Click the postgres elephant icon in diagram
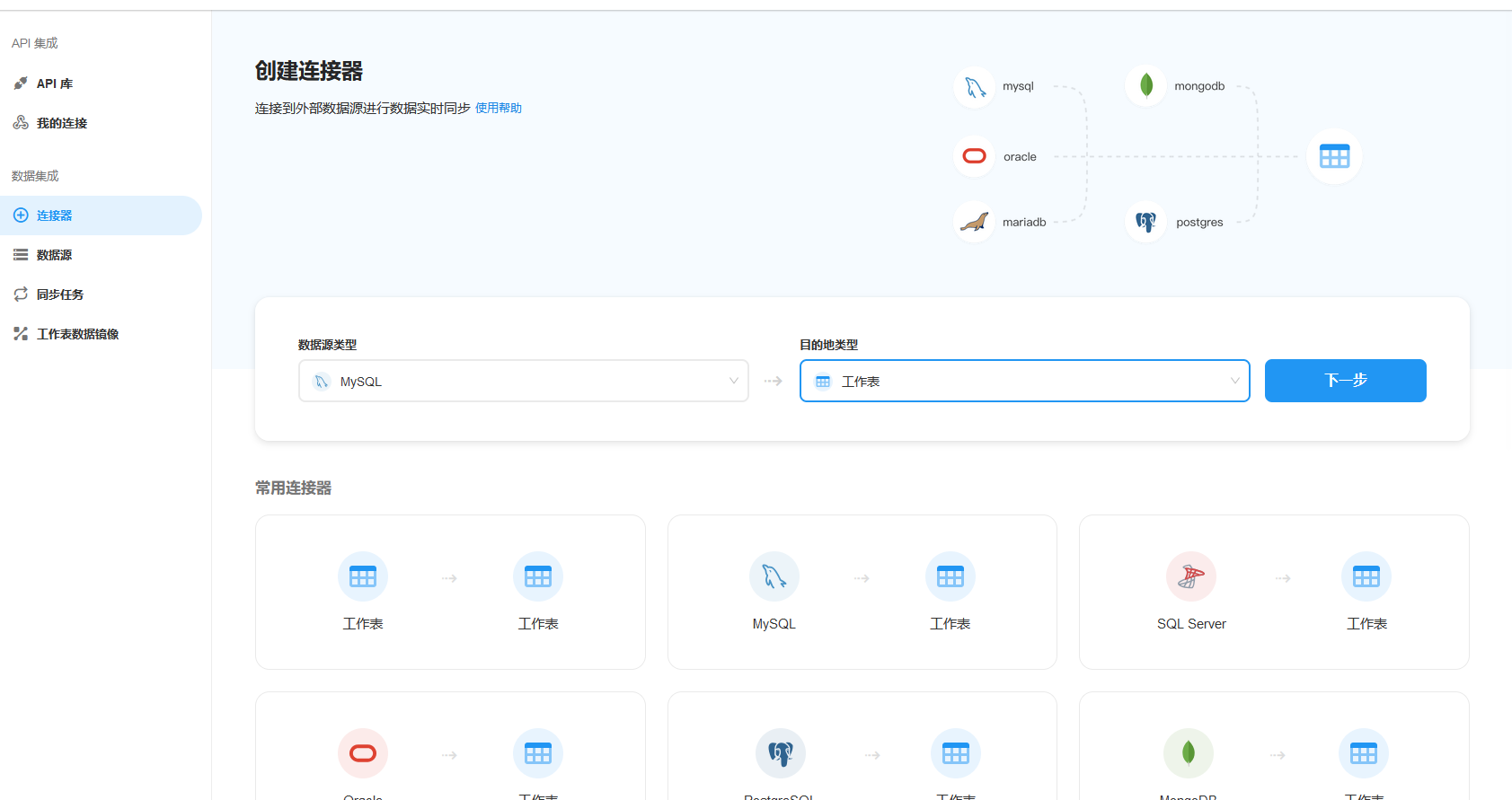Screen dimensions: 1512x800 1146,222
